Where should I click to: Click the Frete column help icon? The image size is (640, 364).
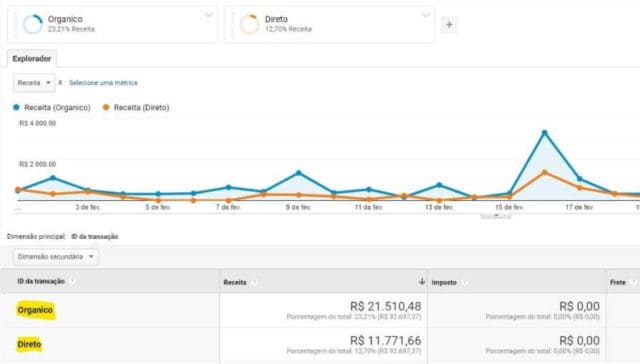click(633, 282)
